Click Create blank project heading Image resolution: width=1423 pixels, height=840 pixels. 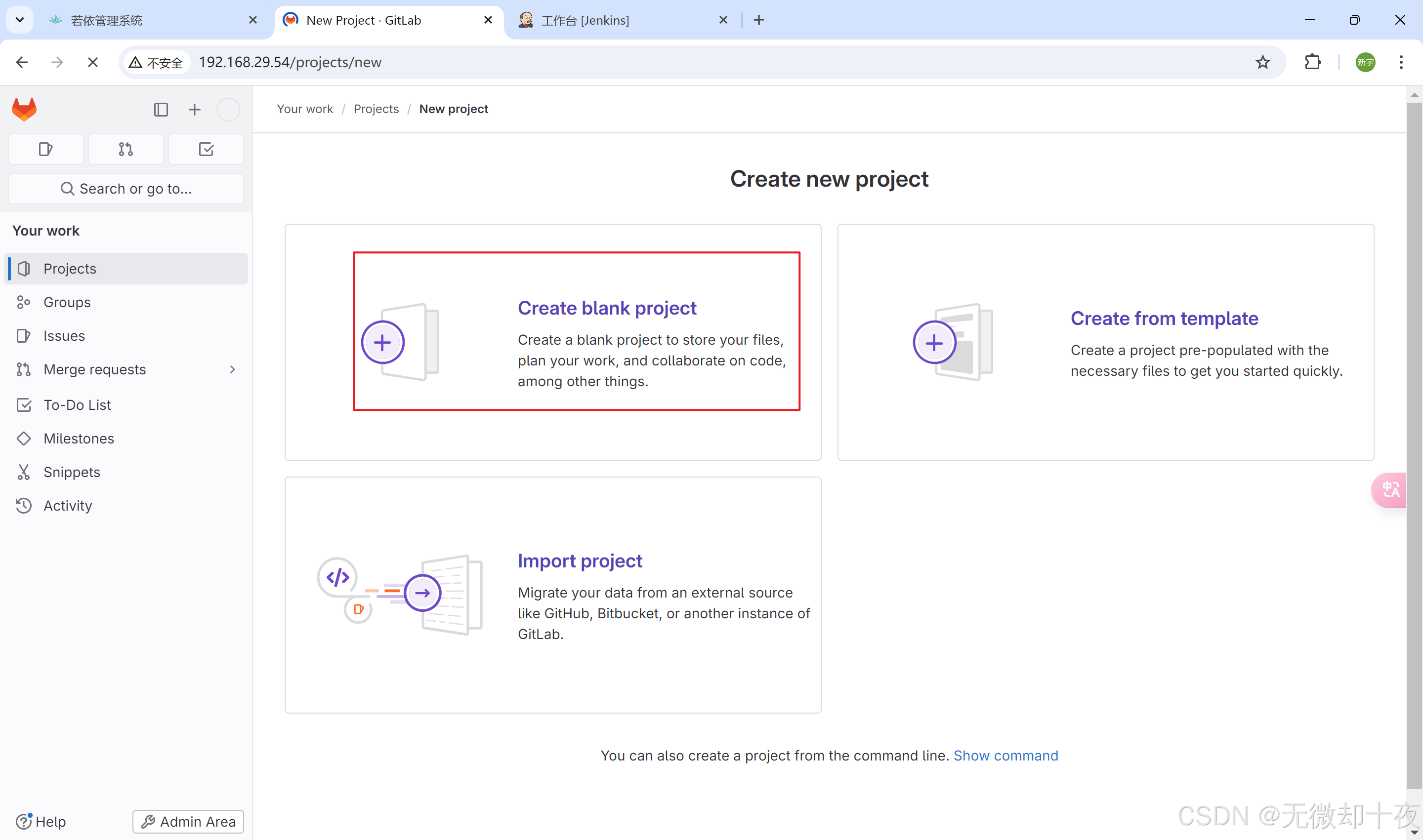pyautogui.click(x=607, y=308)
